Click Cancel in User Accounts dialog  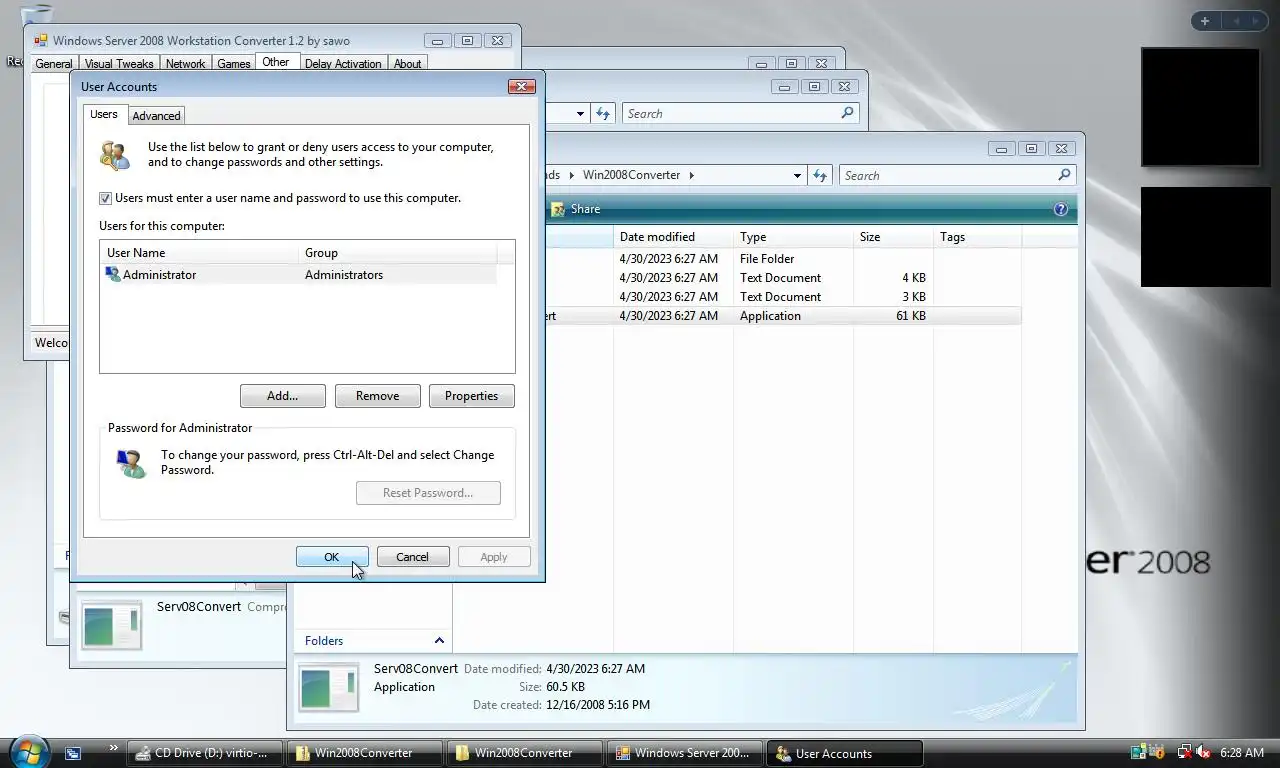coord(412,557)
